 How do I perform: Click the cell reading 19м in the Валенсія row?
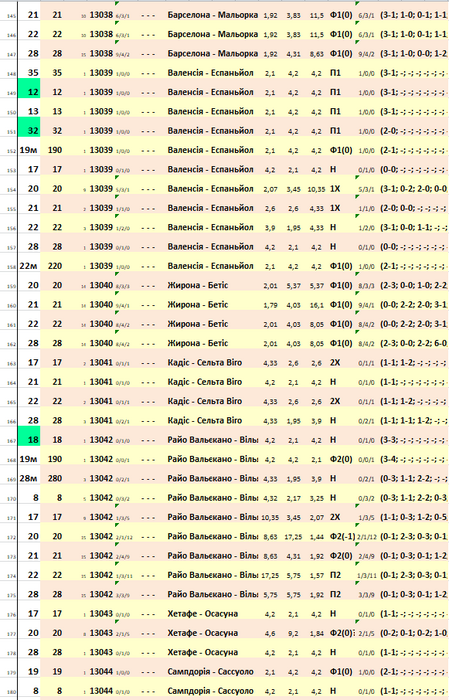tap(29, 150)
